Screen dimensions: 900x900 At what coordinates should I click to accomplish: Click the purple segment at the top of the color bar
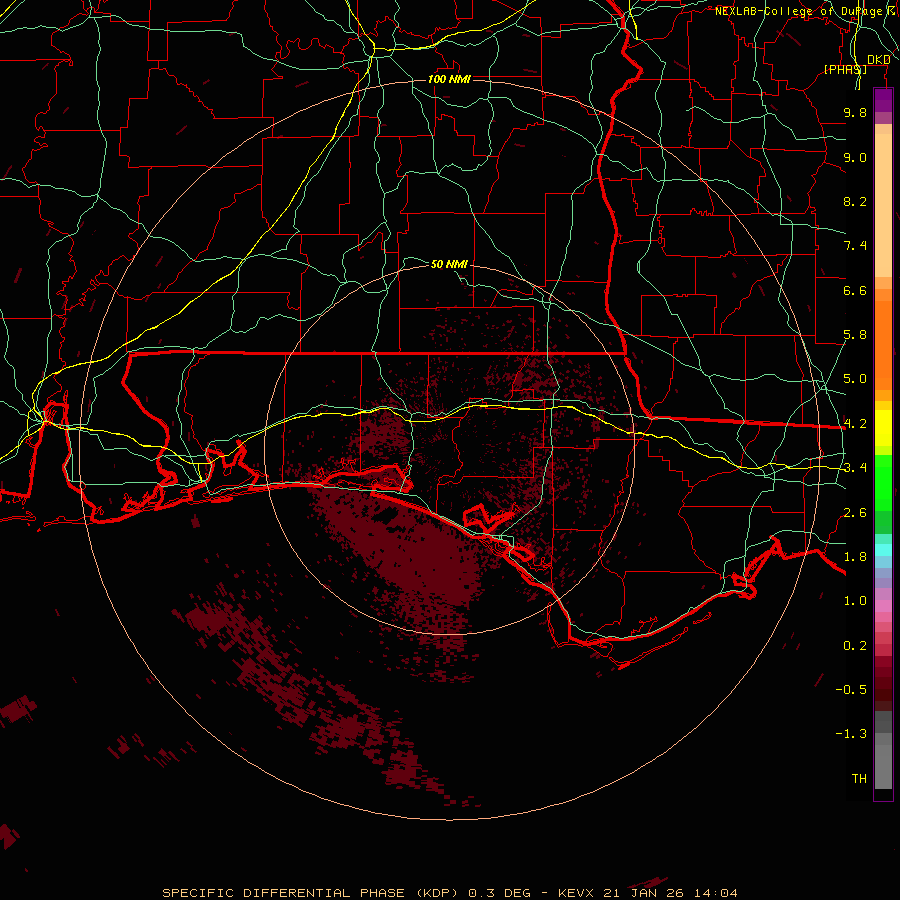pyautogui.click(x=883, y=100)
